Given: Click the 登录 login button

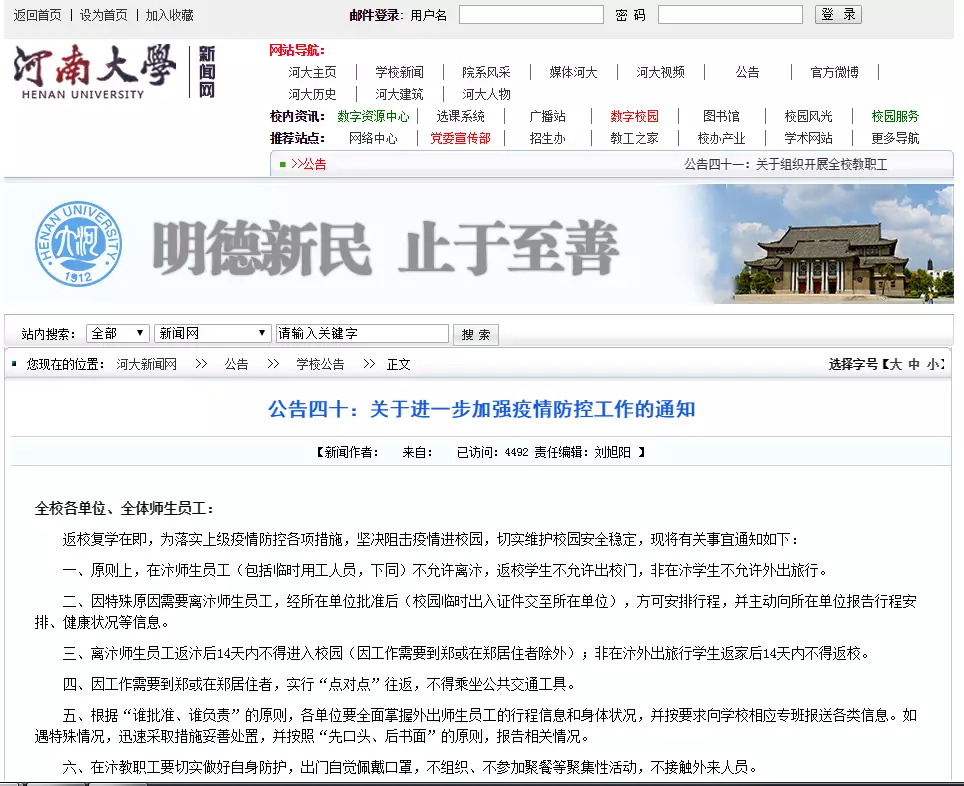Looking at the screenshot, I should tap(837, 15).
